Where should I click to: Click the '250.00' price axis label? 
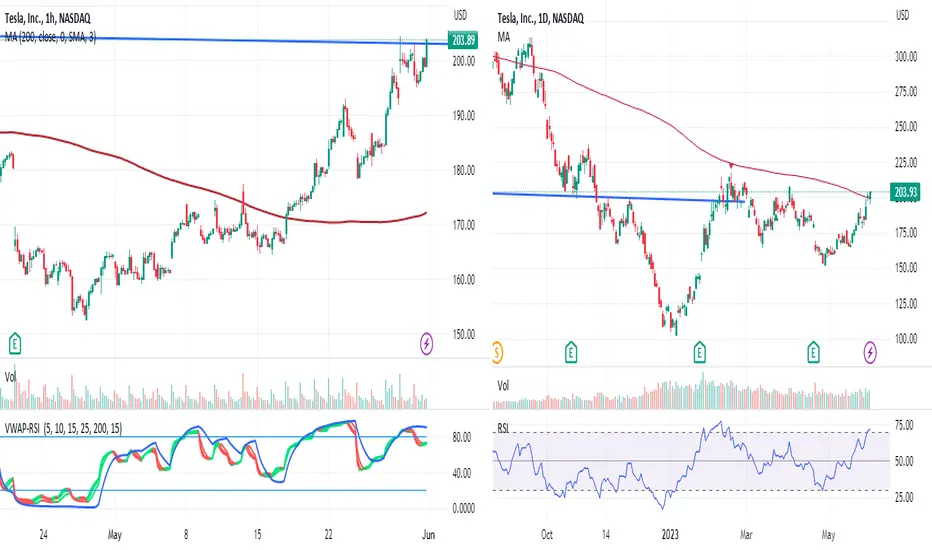[906, 127]
